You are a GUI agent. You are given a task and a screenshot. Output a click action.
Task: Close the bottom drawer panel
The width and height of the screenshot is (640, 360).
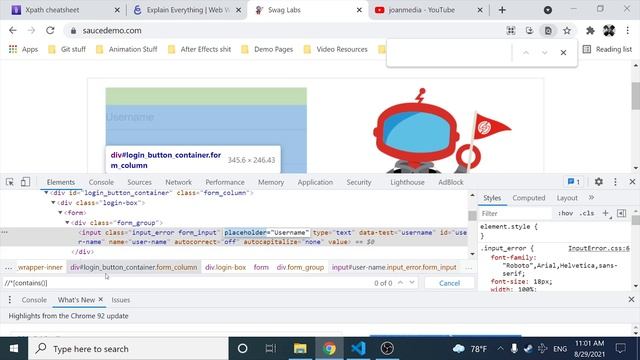(x=631, y=300)
